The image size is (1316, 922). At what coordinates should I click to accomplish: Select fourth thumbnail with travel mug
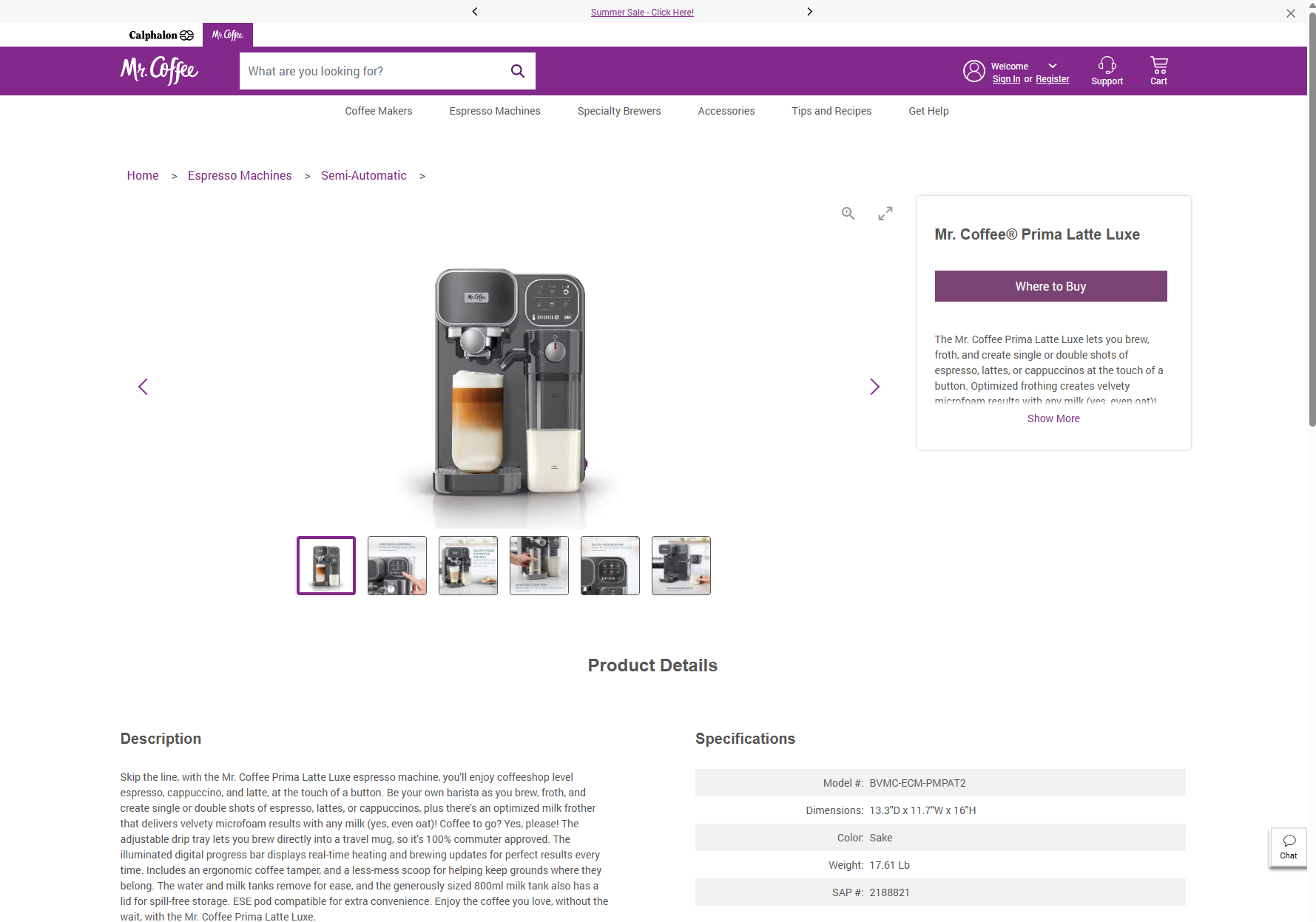(x=539, y=566)
